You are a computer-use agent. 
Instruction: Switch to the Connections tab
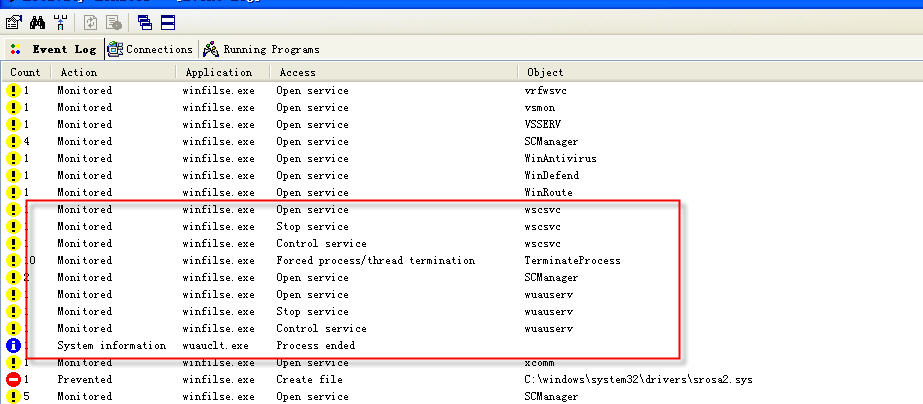(x=150, y=49)
